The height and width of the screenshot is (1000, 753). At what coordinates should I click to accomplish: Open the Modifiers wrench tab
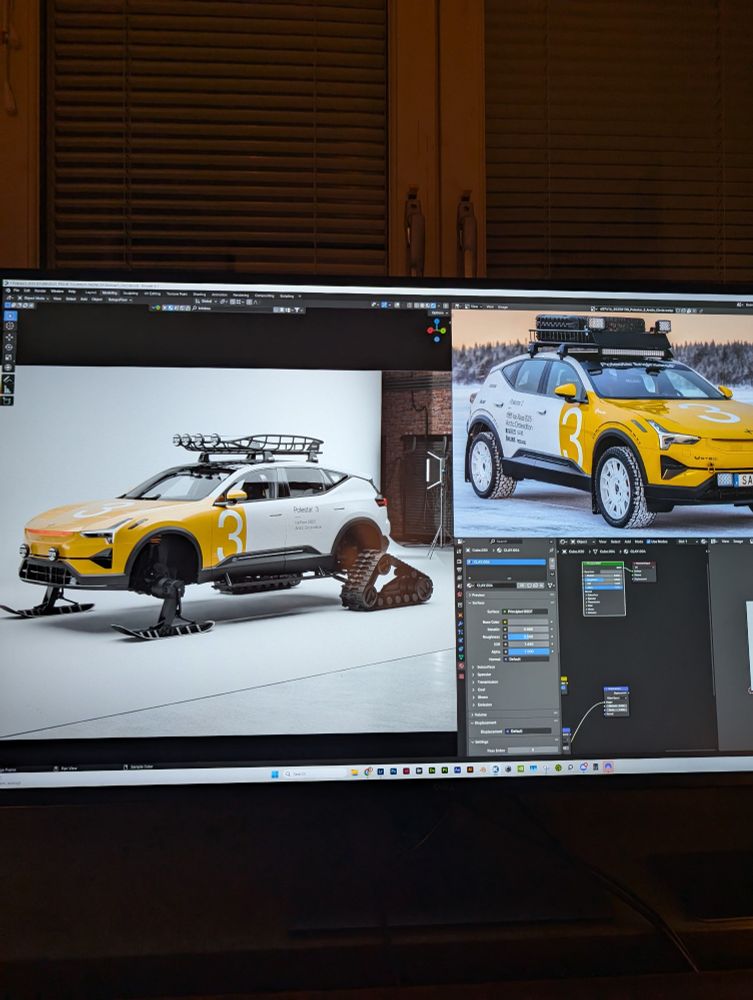[x=460, y=624]
